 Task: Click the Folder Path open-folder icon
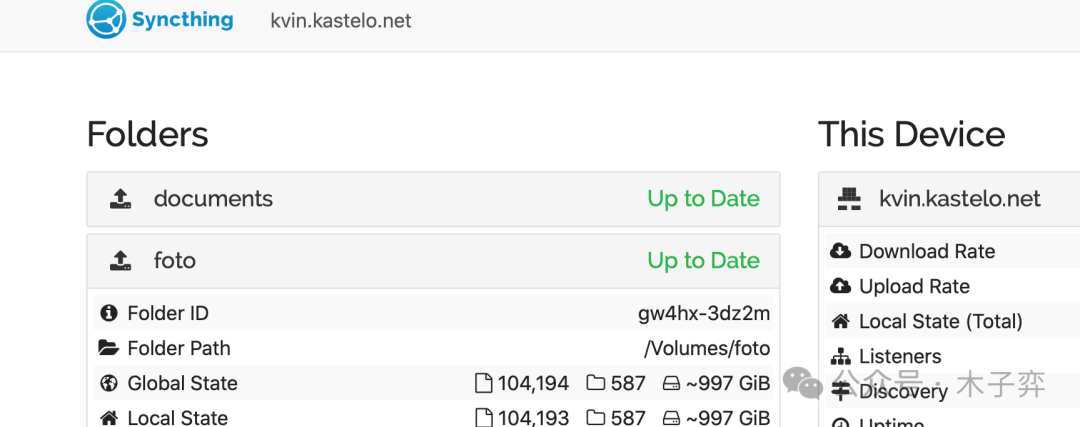(109, 349)
